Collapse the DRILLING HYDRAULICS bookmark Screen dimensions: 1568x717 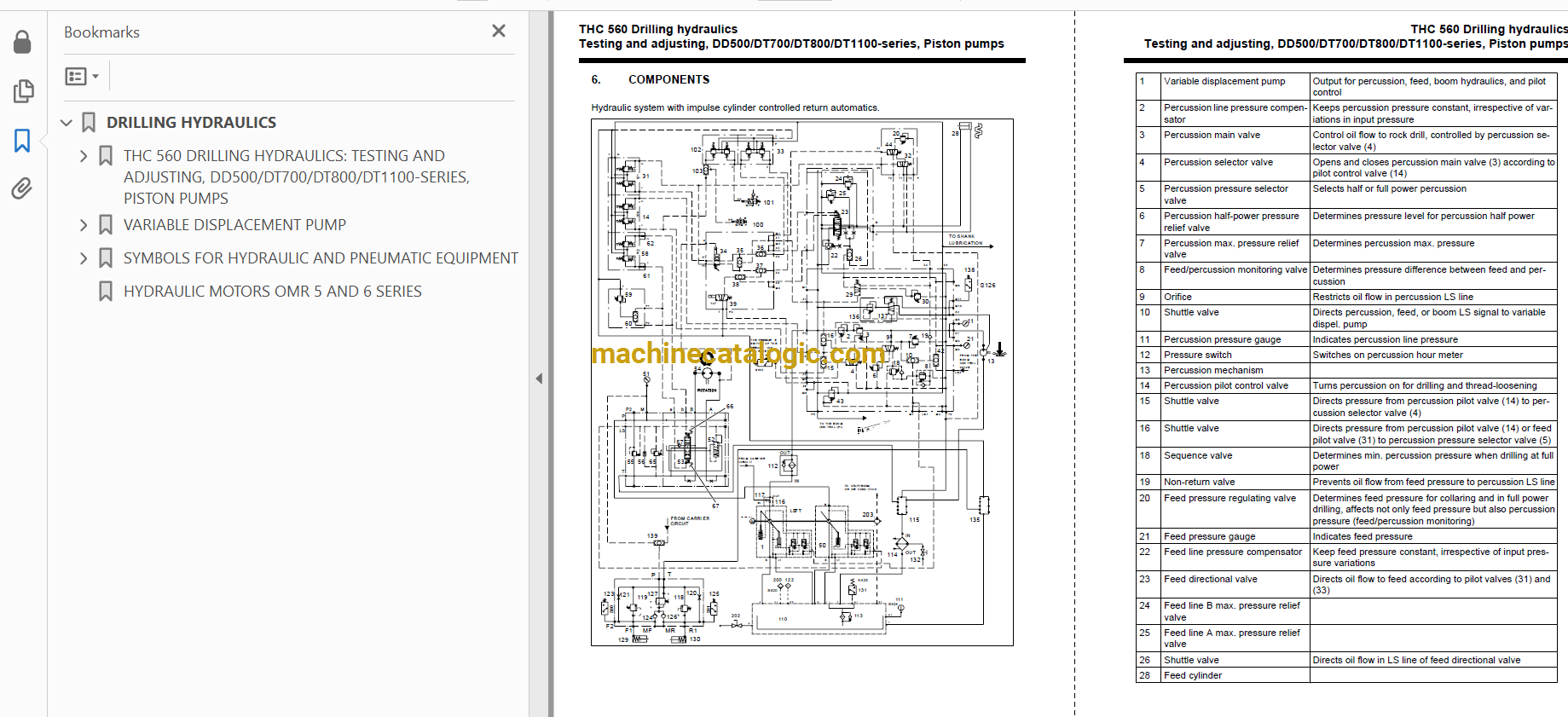point(67,123)
